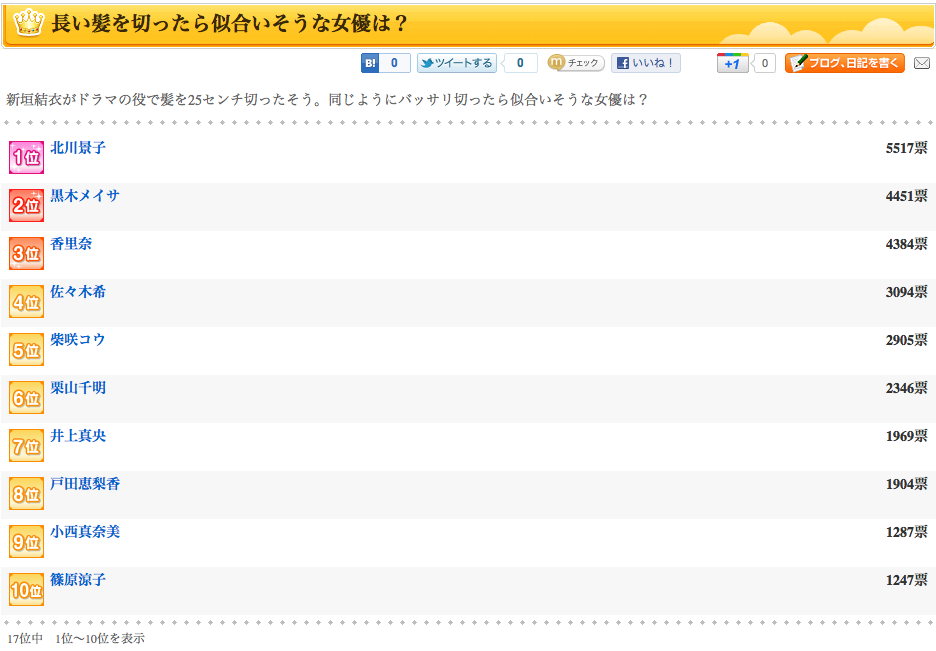
Task: Open the 井上真央 link
Action: [78, 436]
